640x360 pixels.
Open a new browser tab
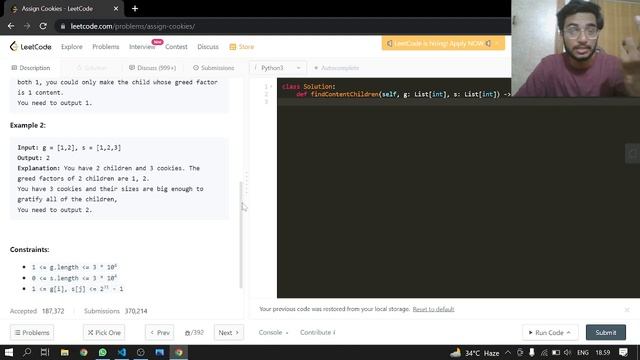point(135,9)
